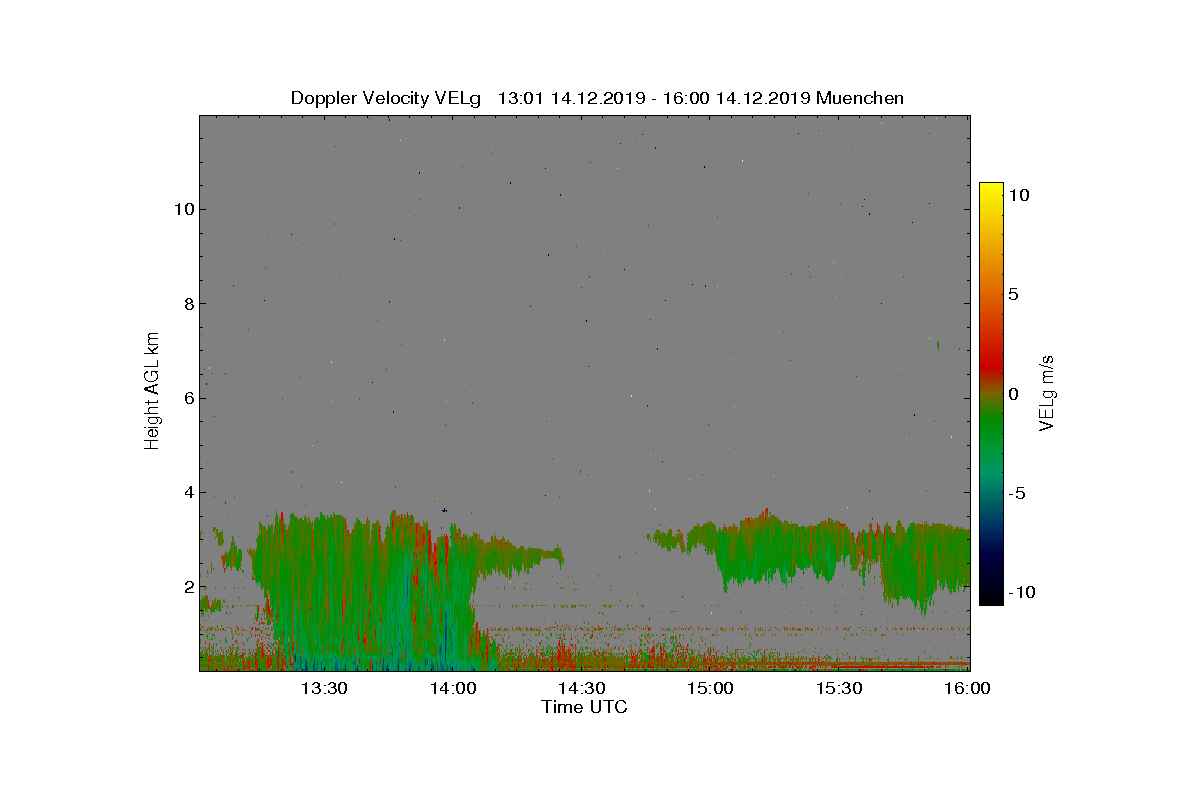The width and height of the screenshot is (1200, 800).
Task: Click the height tick label 2
Action: 187,587
